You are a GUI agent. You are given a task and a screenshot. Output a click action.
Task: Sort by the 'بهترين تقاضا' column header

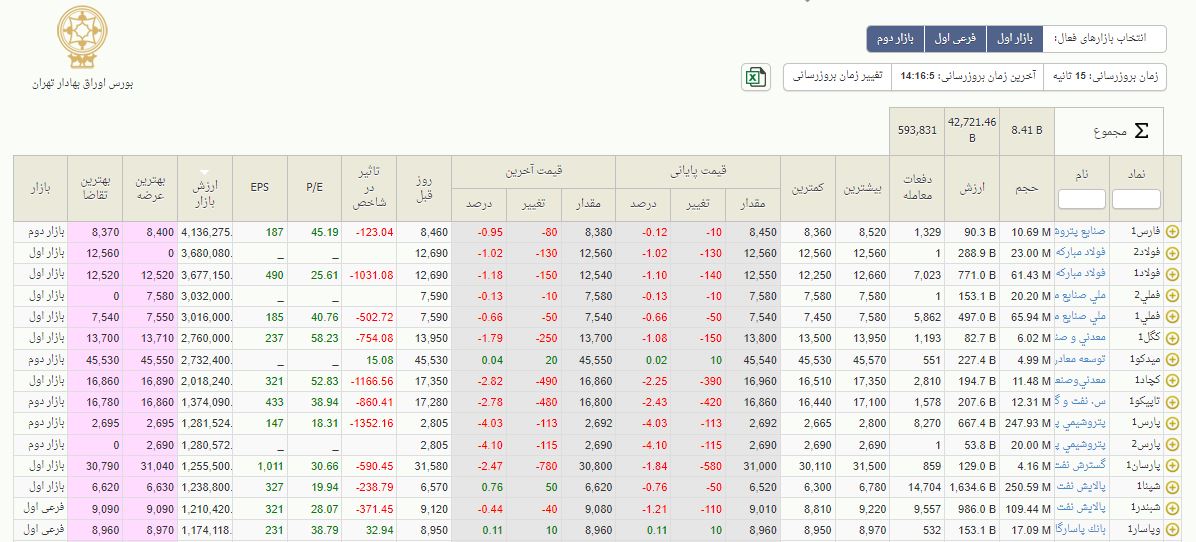tap(95, 189)
